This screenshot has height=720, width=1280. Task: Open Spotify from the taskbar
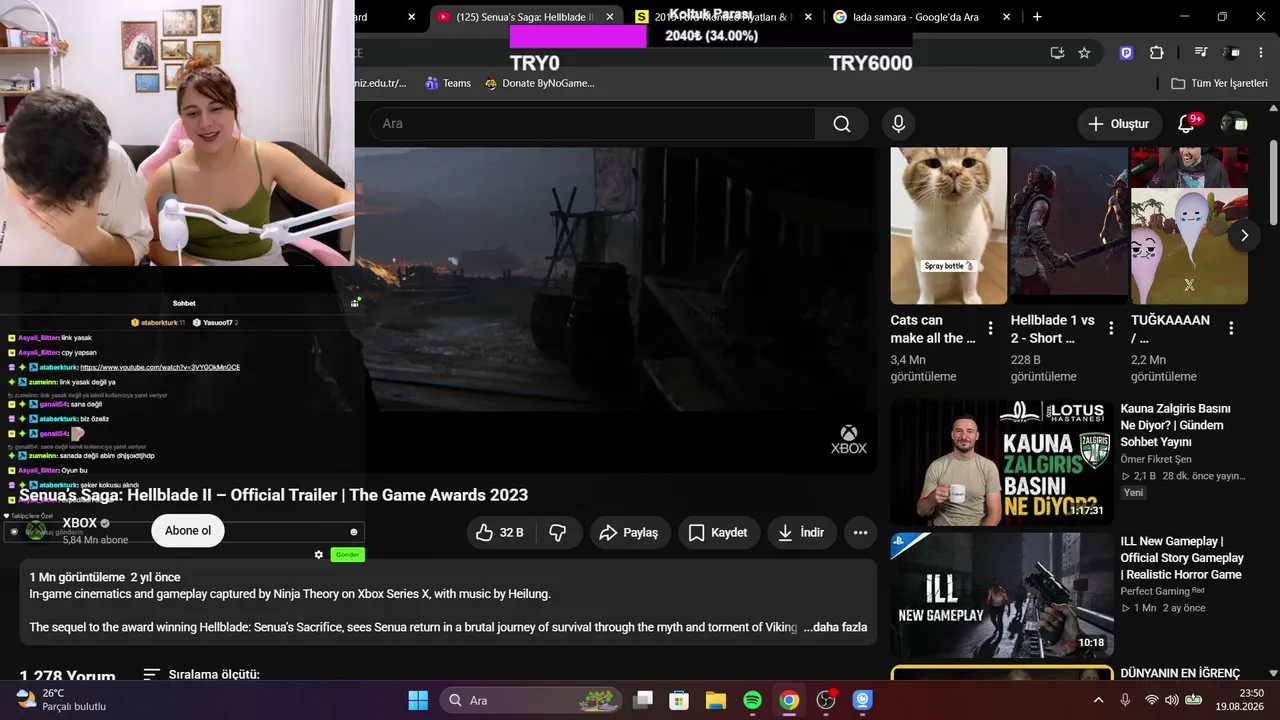click(753, 700)
